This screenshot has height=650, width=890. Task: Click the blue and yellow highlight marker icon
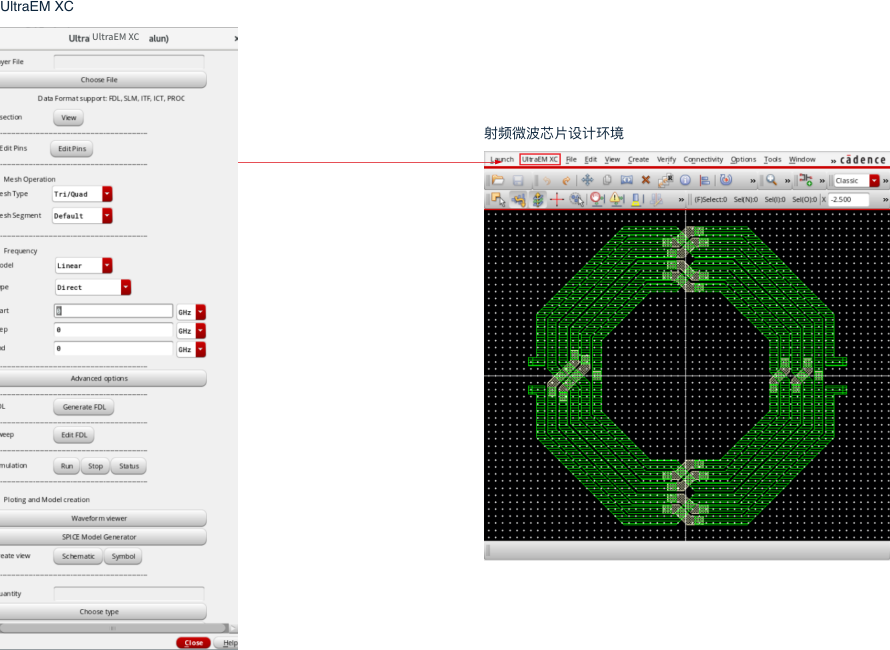636,199
